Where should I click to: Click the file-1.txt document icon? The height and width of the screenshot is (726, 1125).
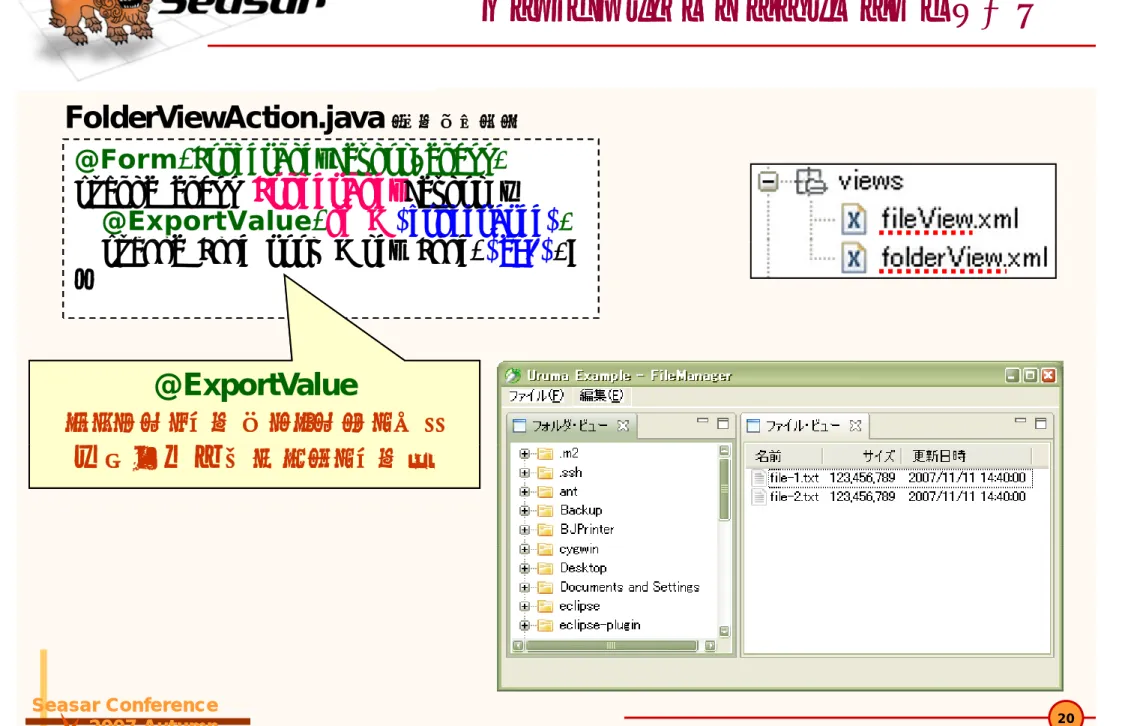click(758, 478)
